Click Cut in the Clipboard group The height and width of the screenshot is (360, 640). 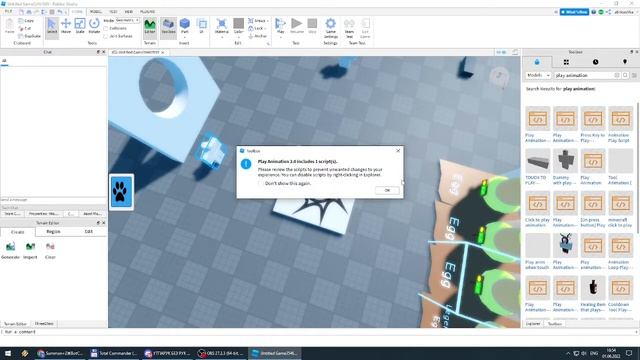[24, 28]
